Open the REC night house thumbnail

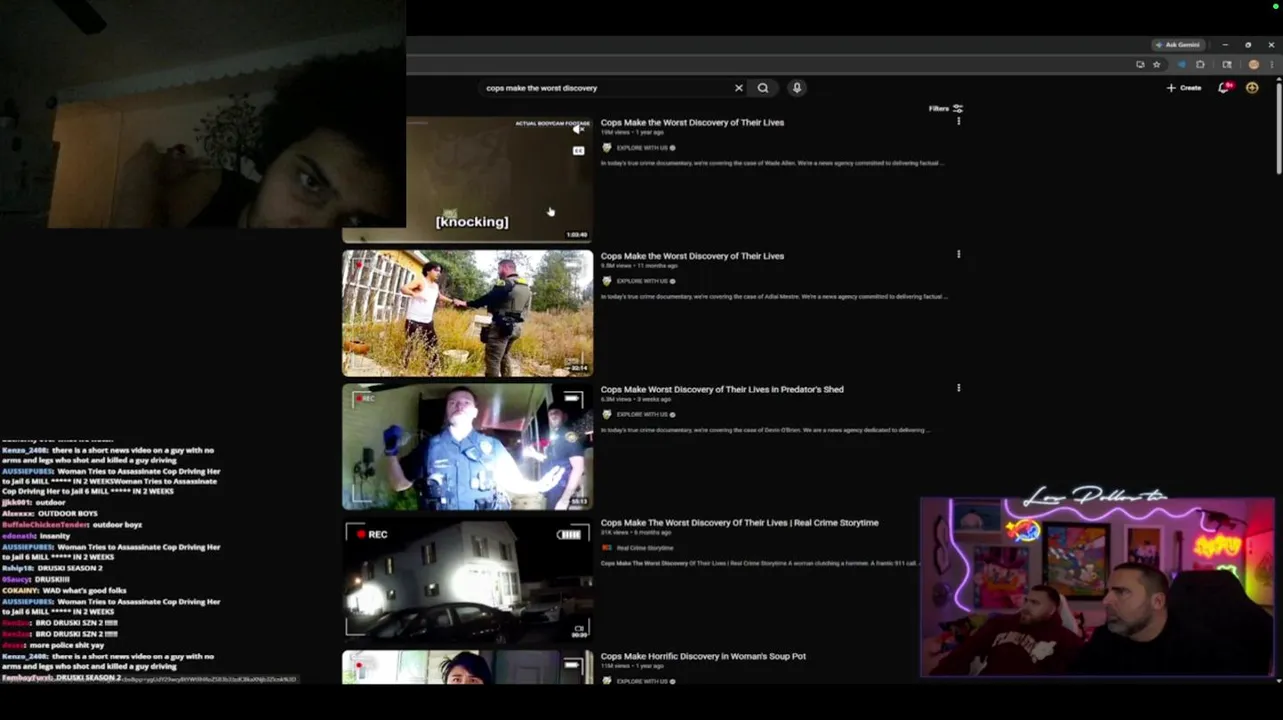coord(467,580)
